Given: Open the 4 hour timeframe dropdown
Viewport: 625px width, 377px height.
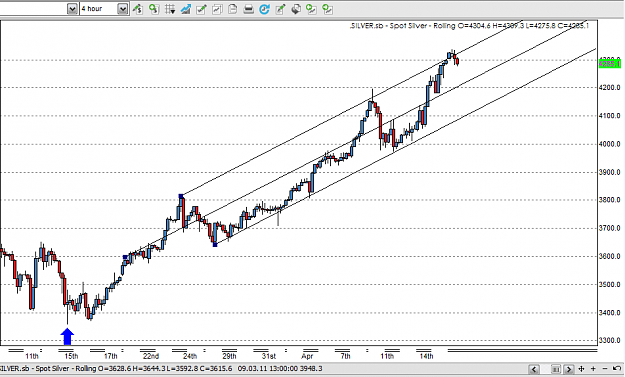Looking at the screenshot, I should 123,9.
